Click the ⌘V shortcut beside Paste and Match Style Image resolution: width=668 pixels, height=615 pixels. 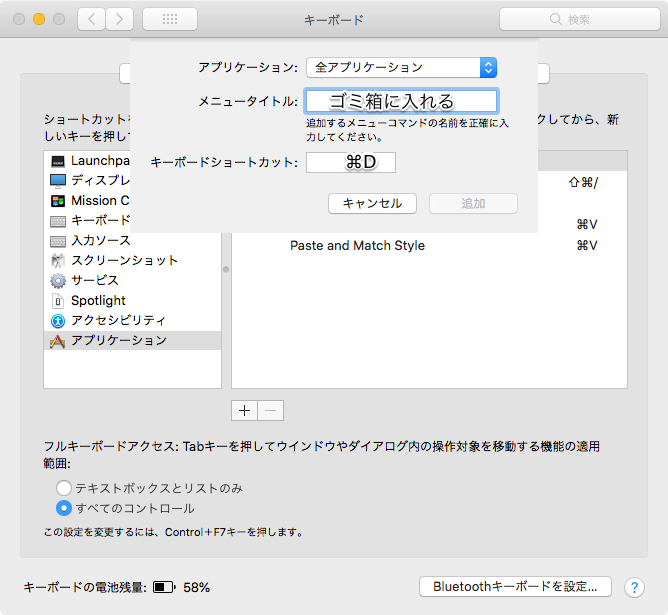click(587, 246)
